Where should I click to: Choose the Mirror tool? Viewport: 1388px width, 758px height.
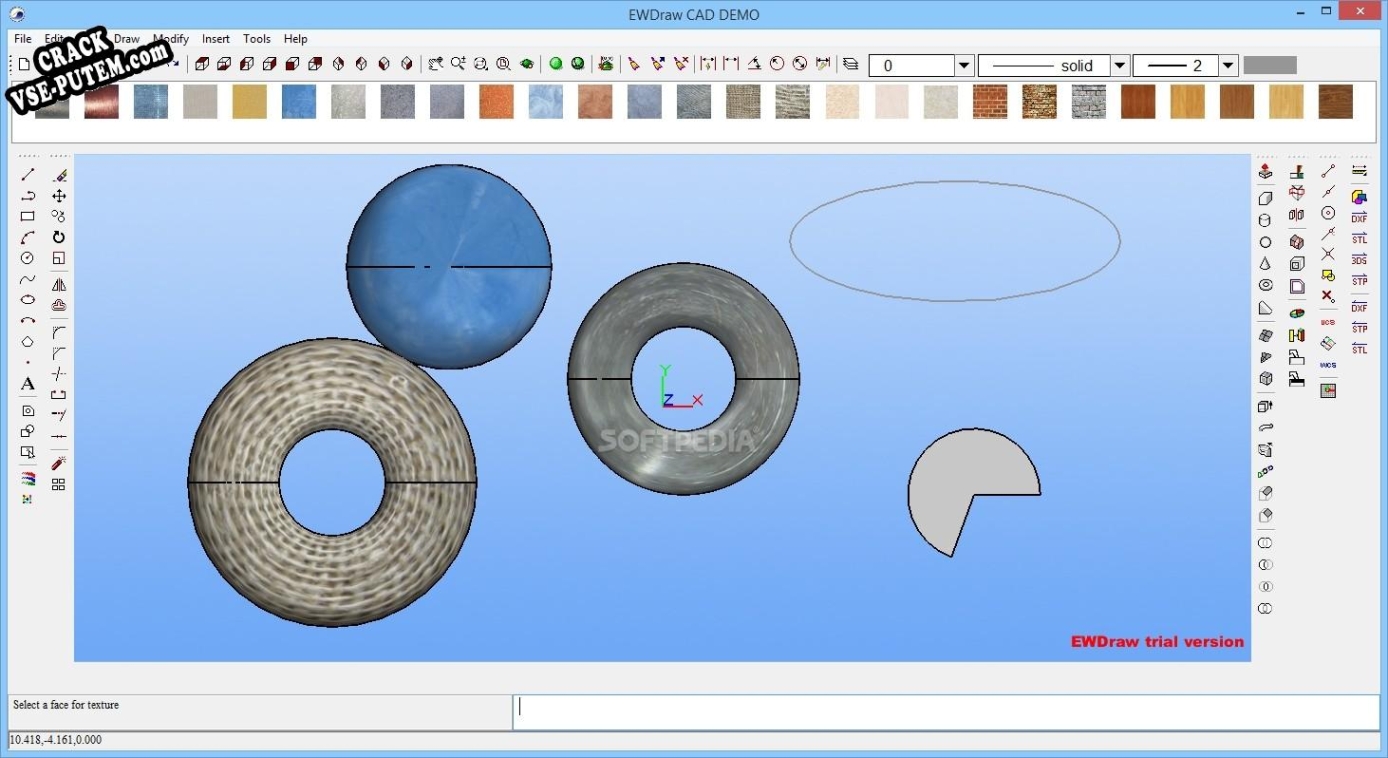point(59,285)
